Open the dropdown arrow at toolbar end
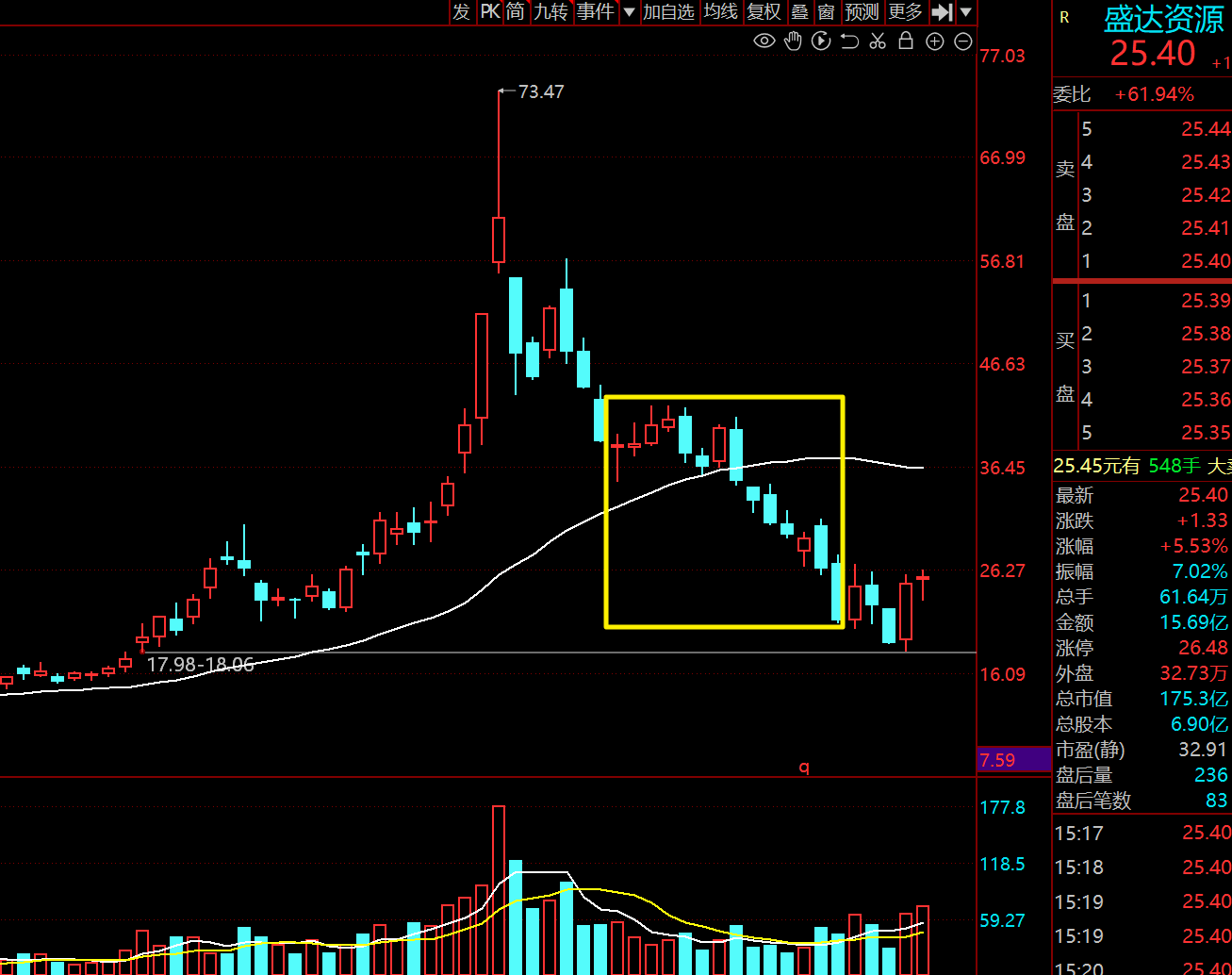This screenshot has width=1232, height=975. click(x=966, y=12)
